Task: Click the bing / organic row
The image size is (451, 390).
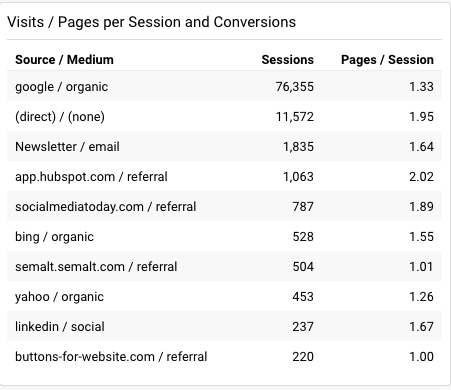Action: [x=224, y=236]
